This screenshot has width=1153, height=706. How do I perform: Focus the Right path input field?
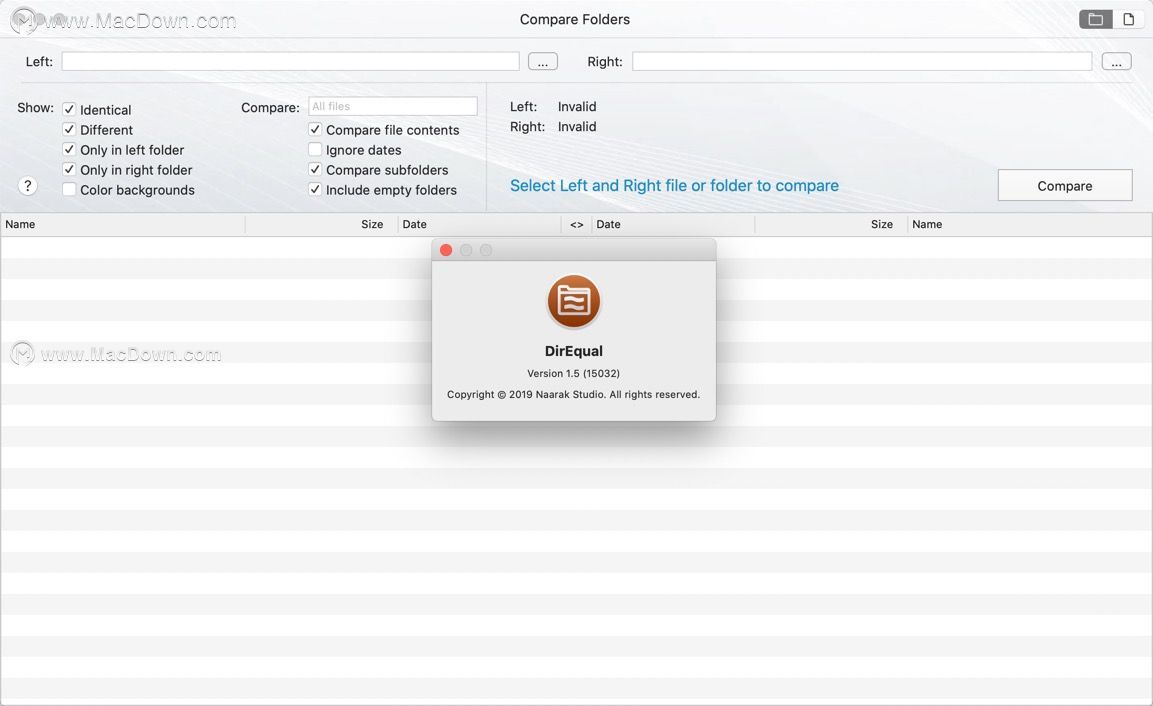click(x=862, y=62)
